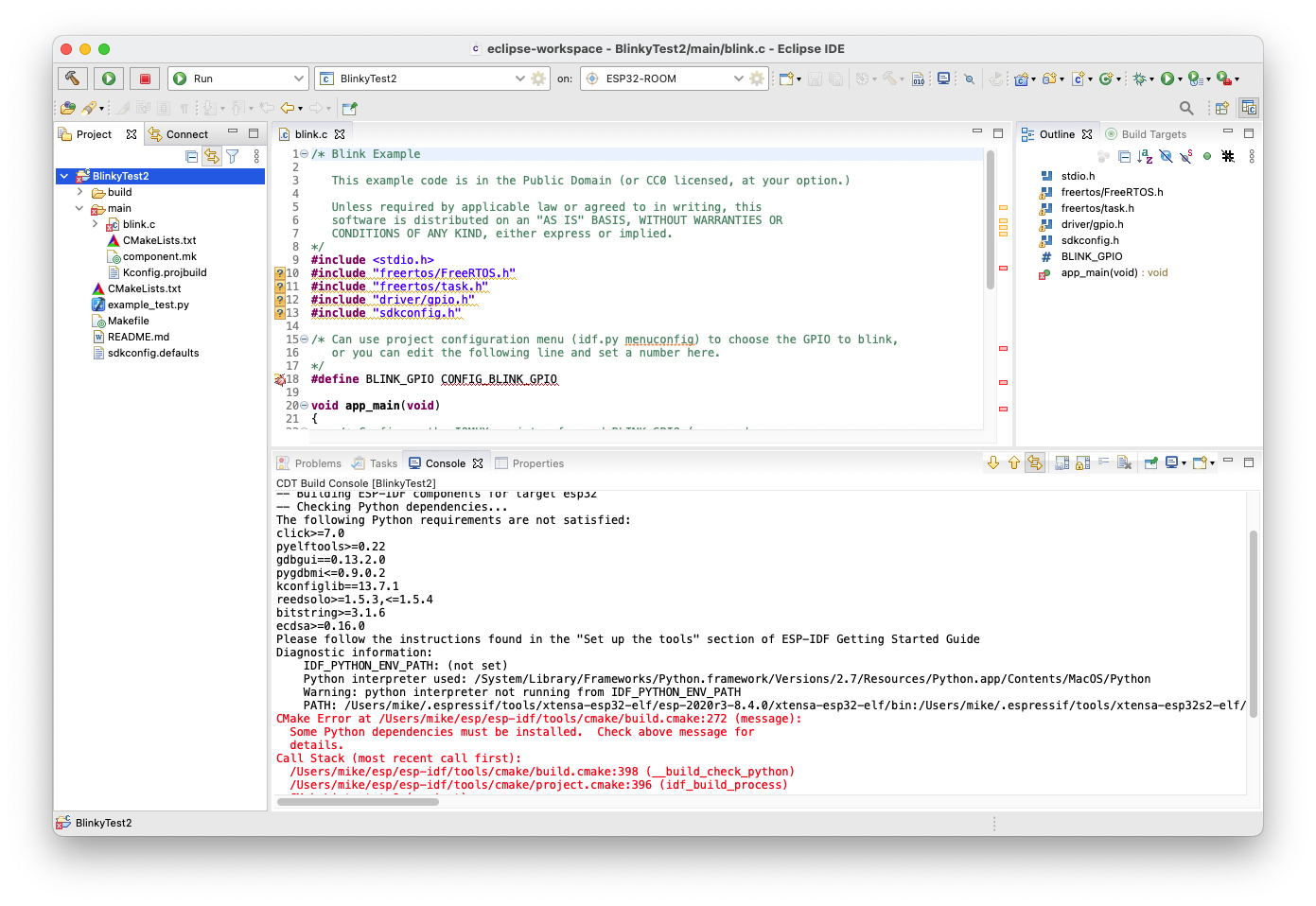Go to next error in Console
1316x906 pixels.
pyautogui.click(x=993, y=462)
